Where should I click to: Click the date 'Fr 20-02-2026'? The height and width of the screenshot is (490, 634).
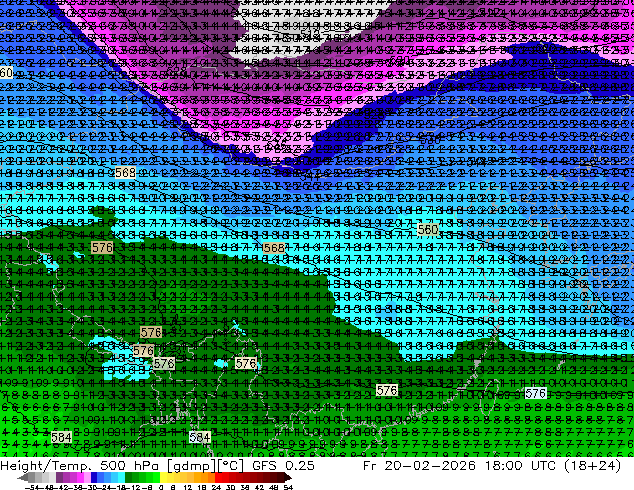coord(419,466)
